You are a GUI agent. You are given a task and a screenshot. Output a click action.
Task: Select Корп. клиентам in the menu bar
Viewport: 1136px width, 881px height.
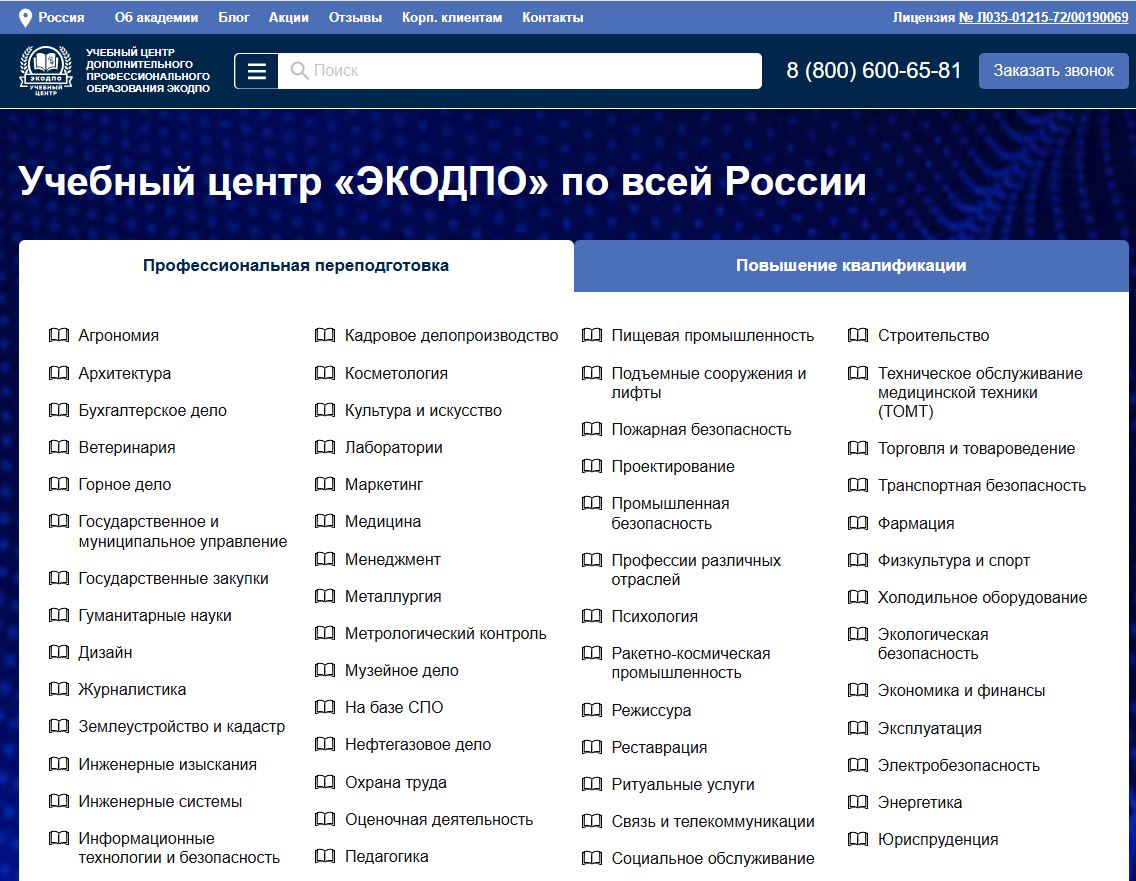click(x=451, y=16)
